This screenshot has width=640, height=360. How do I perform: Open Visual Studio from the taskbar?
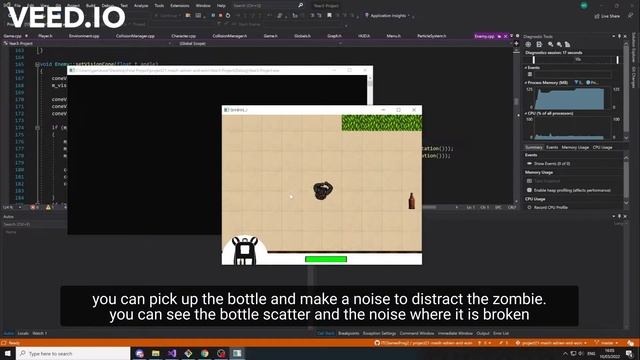172,353
